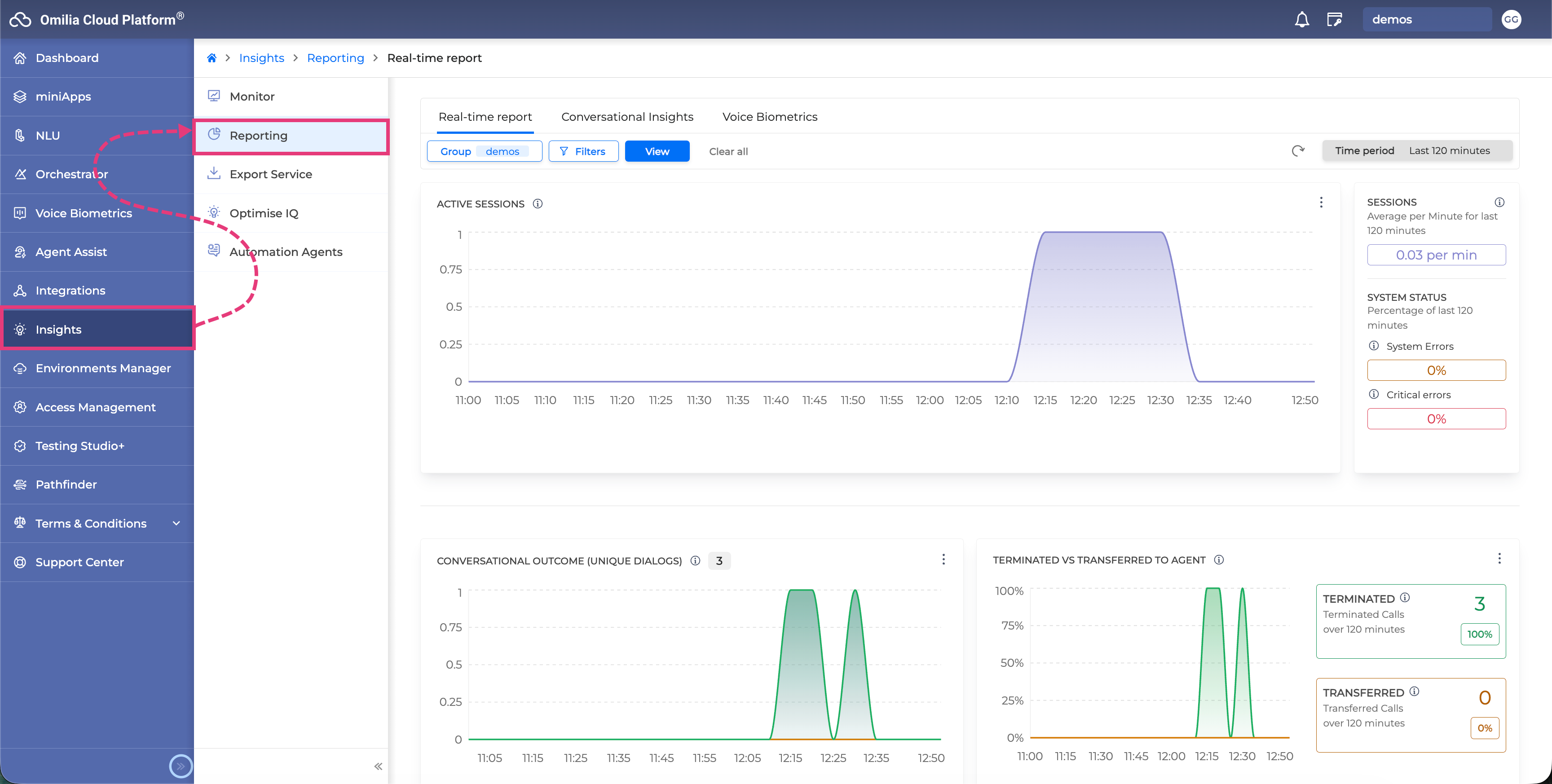The image size is (1552, 784).
Task: Open the Time period dropdown
Action: click(x=1417, y=151)
